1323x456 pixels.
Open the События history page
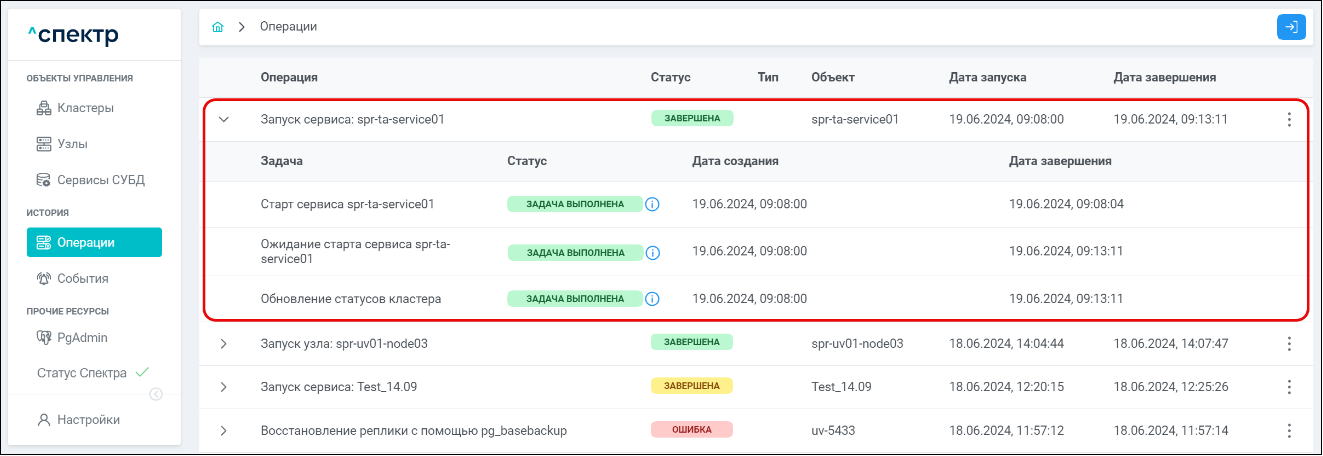tap(82, 278)
